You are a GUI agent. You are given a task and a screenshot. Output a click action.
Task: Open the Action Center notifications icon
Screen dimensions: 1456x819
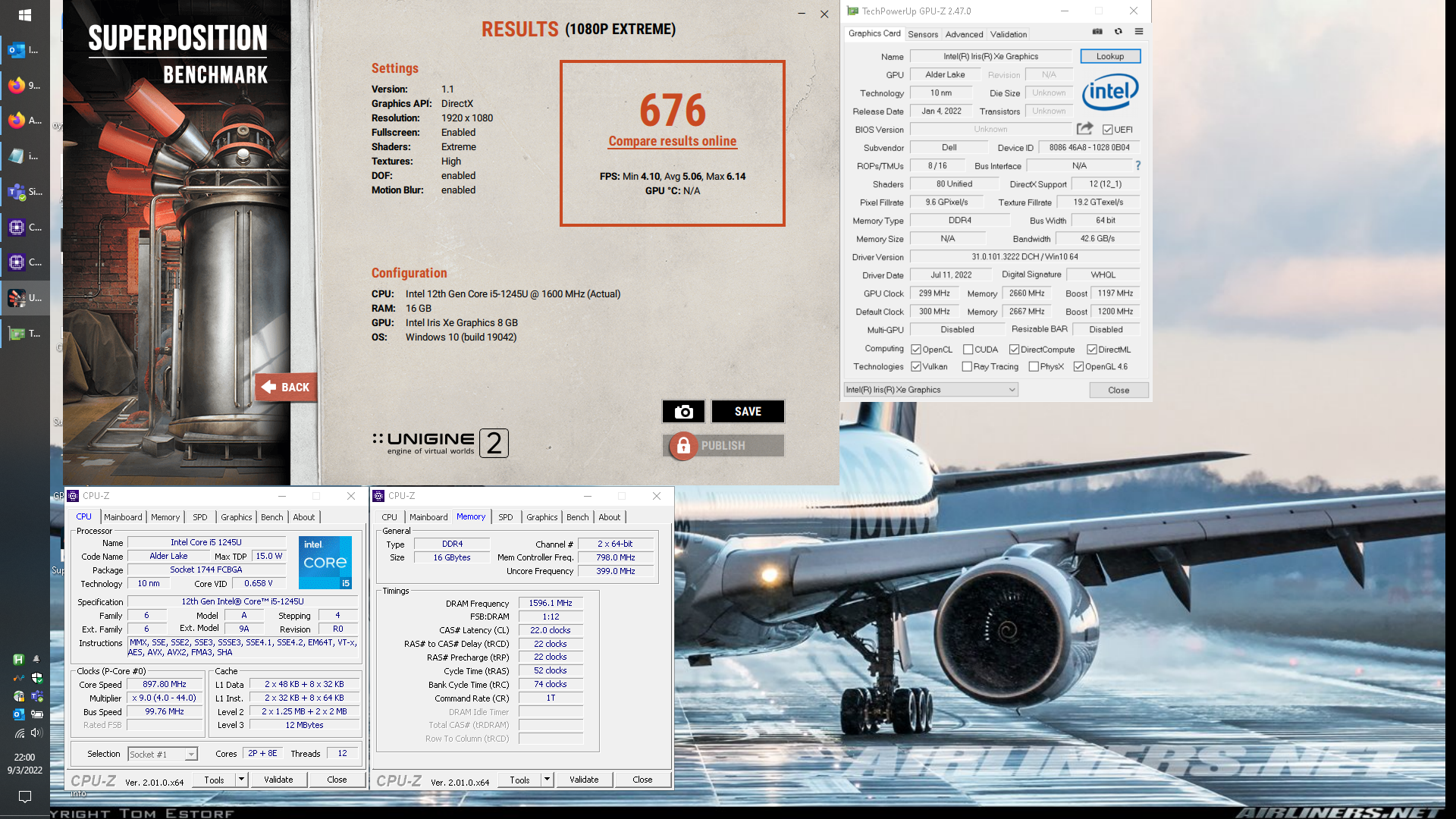(x=24, y=796)
